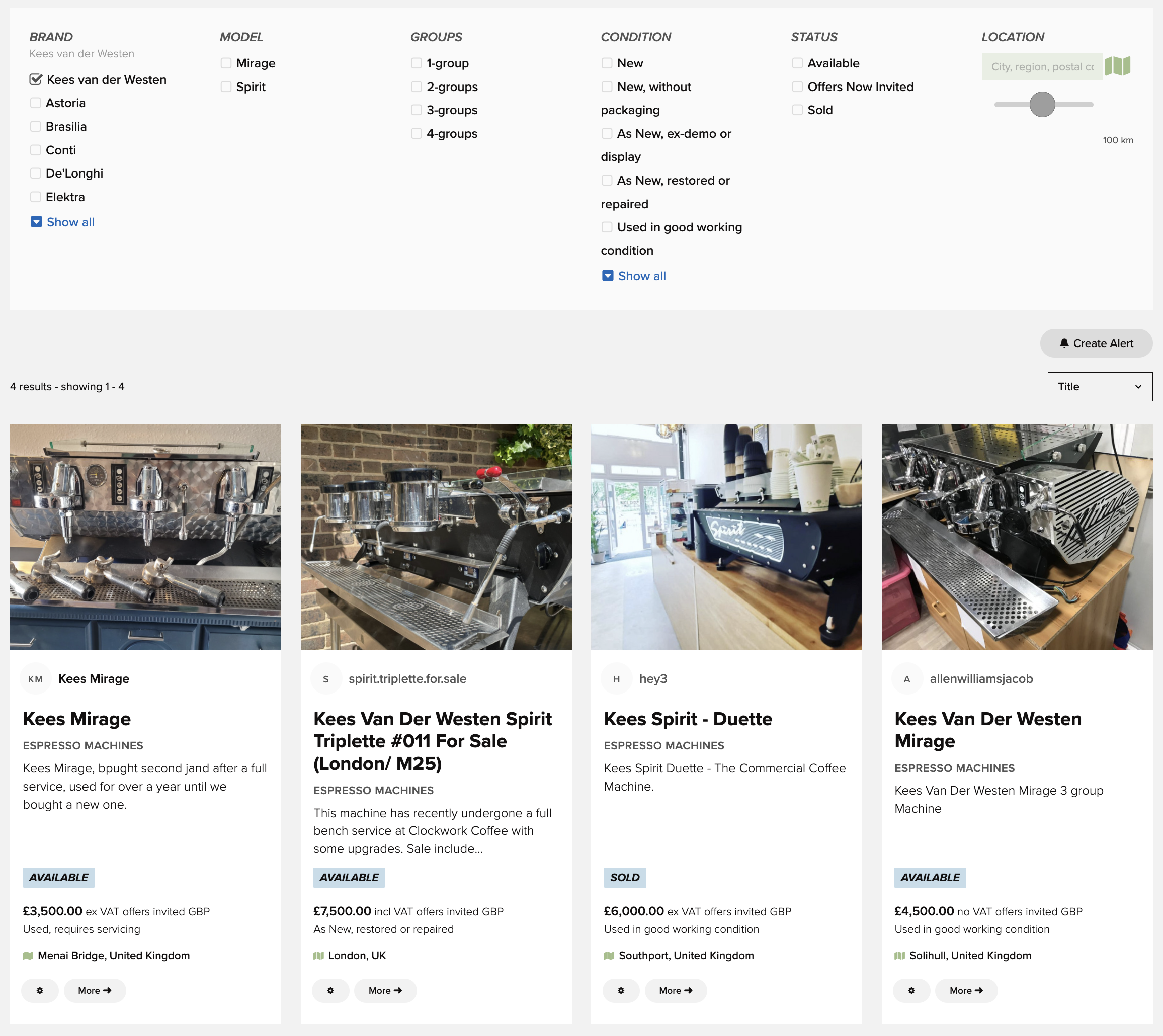Open Kees Van Der Westen Spirit Triplette title
This screenshot has height=1036, width=1163.
click(433, 741)
